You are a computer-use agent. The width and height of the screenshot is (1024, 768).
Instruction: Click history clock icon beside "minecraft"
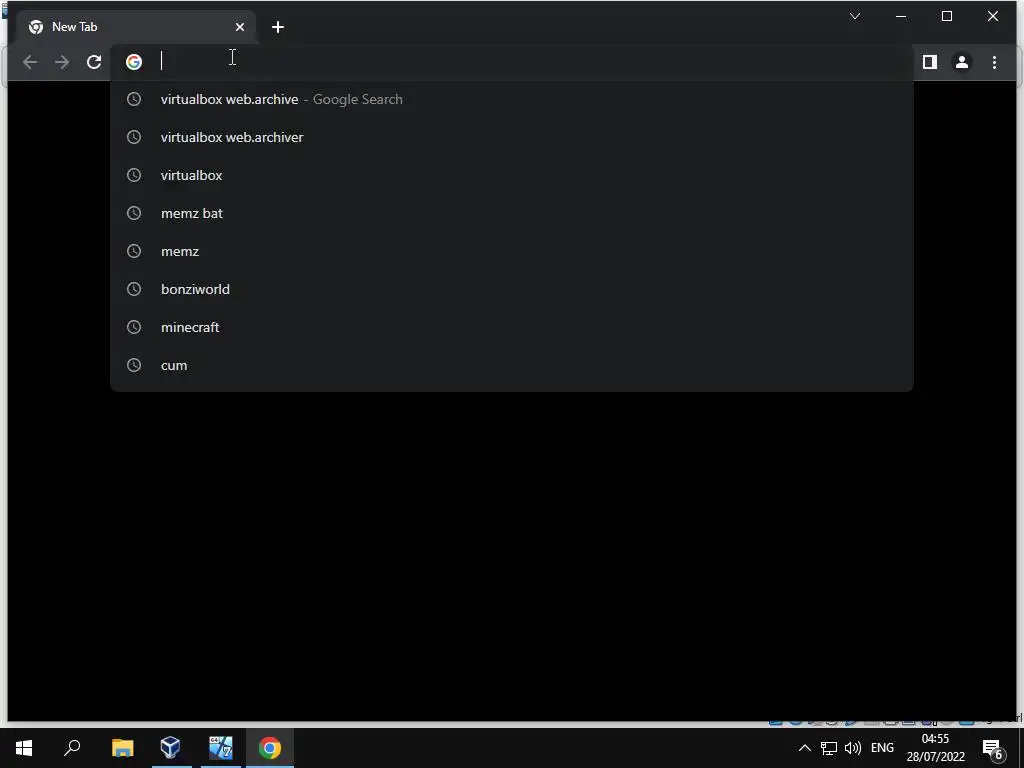134,327
